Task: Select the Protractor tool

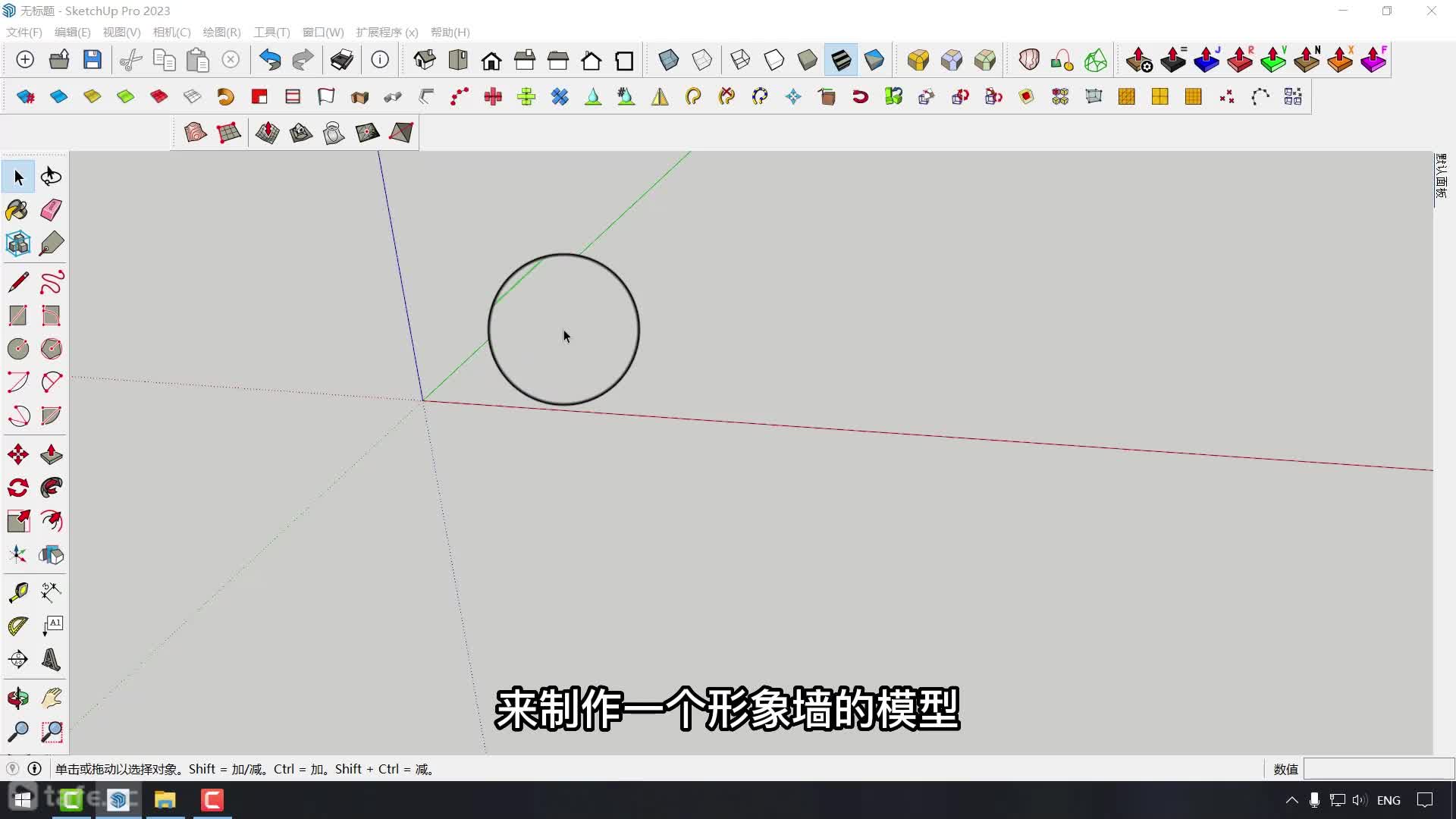Action: click(18, 626)
